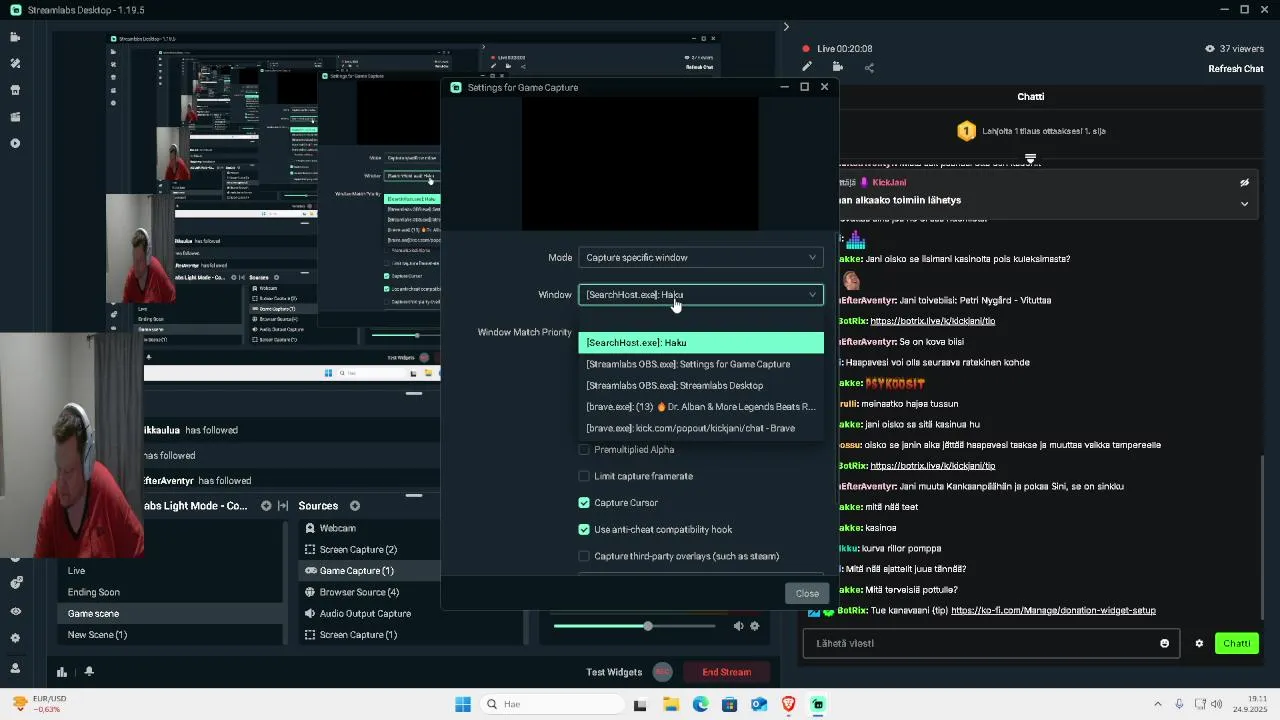The image size is (1280, 720).
Task: Send message with green Chatti button
Action: click(1236, 643)
